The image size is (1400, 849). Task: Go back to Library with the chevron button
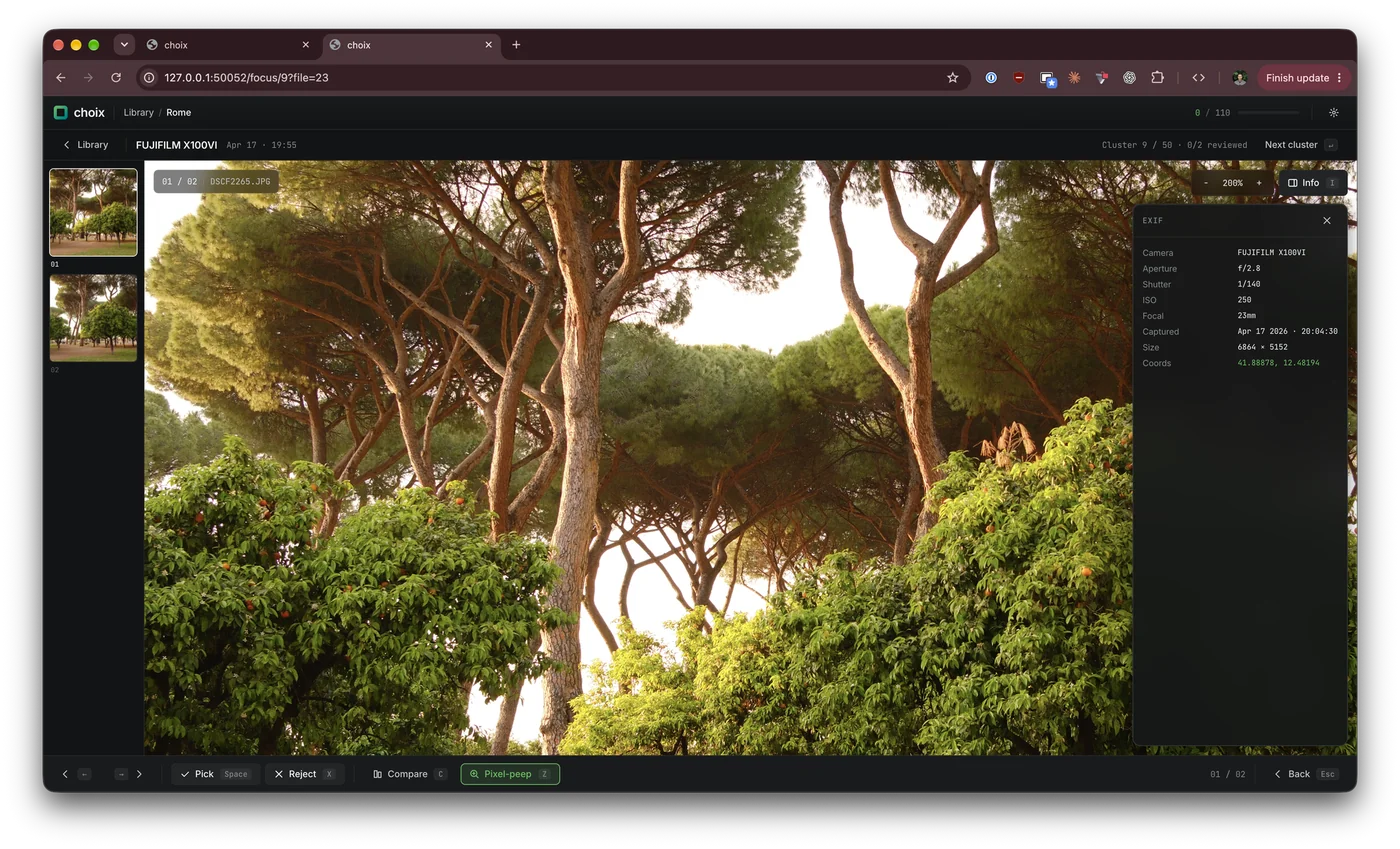(x=86, y=145)
